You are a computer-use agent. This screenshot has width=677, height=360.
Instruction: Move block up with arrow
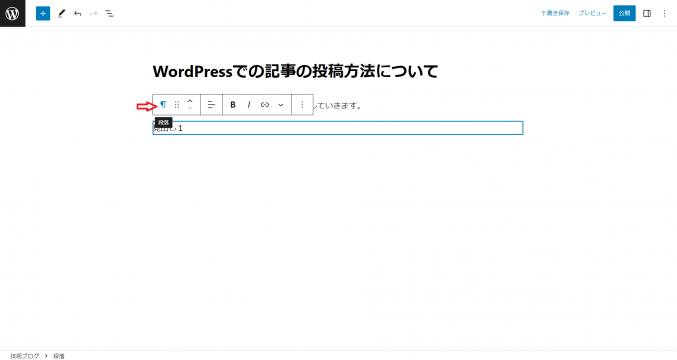click(x=190, y=101)
